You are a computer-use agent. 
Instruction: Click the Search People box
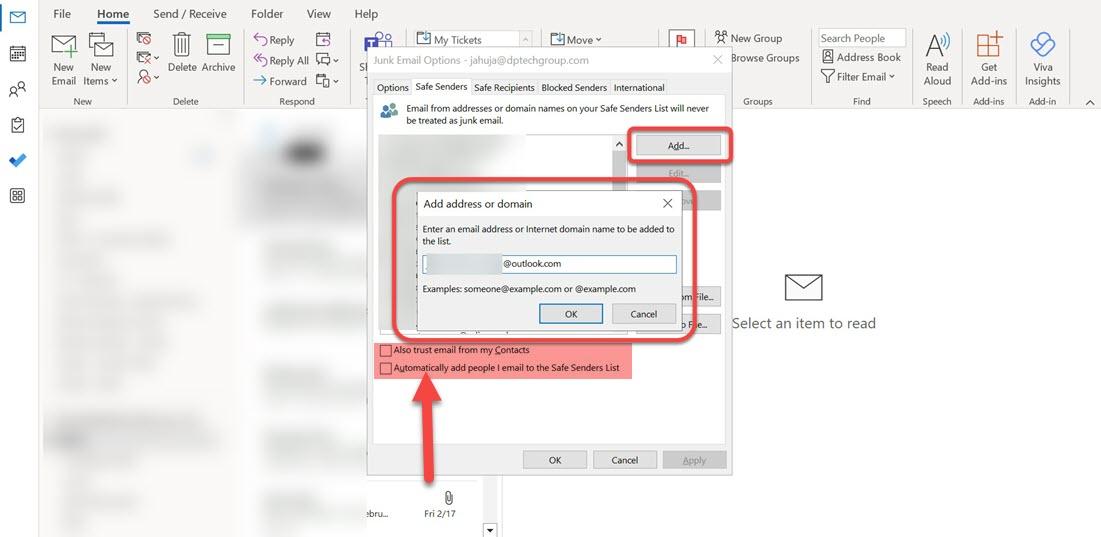[x=861, y=38]
